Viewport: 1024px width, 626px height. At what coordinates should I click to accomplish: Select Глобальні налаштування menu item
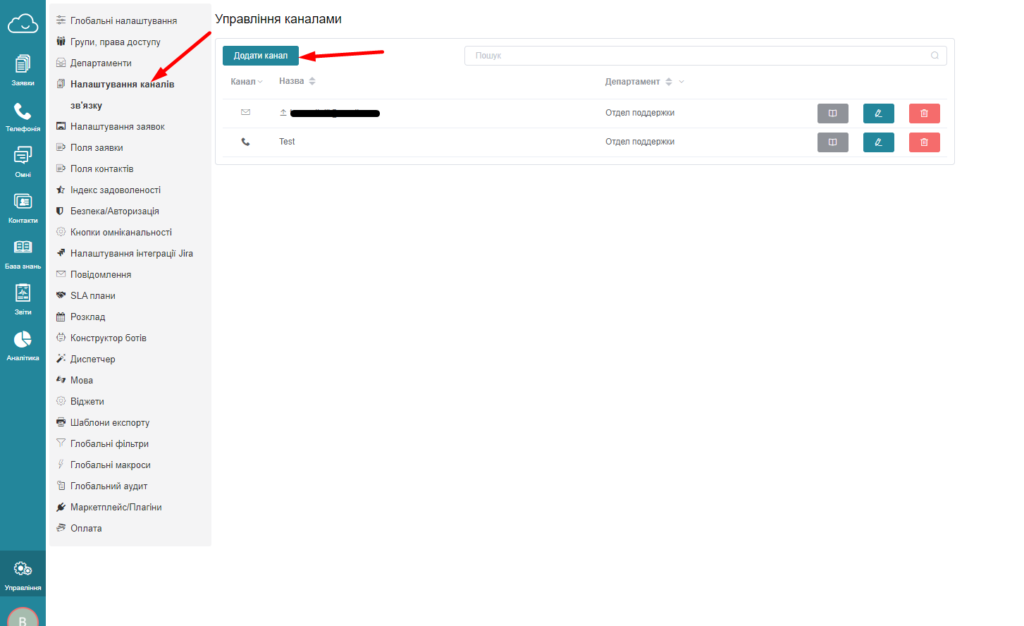(x=123, y=20)
